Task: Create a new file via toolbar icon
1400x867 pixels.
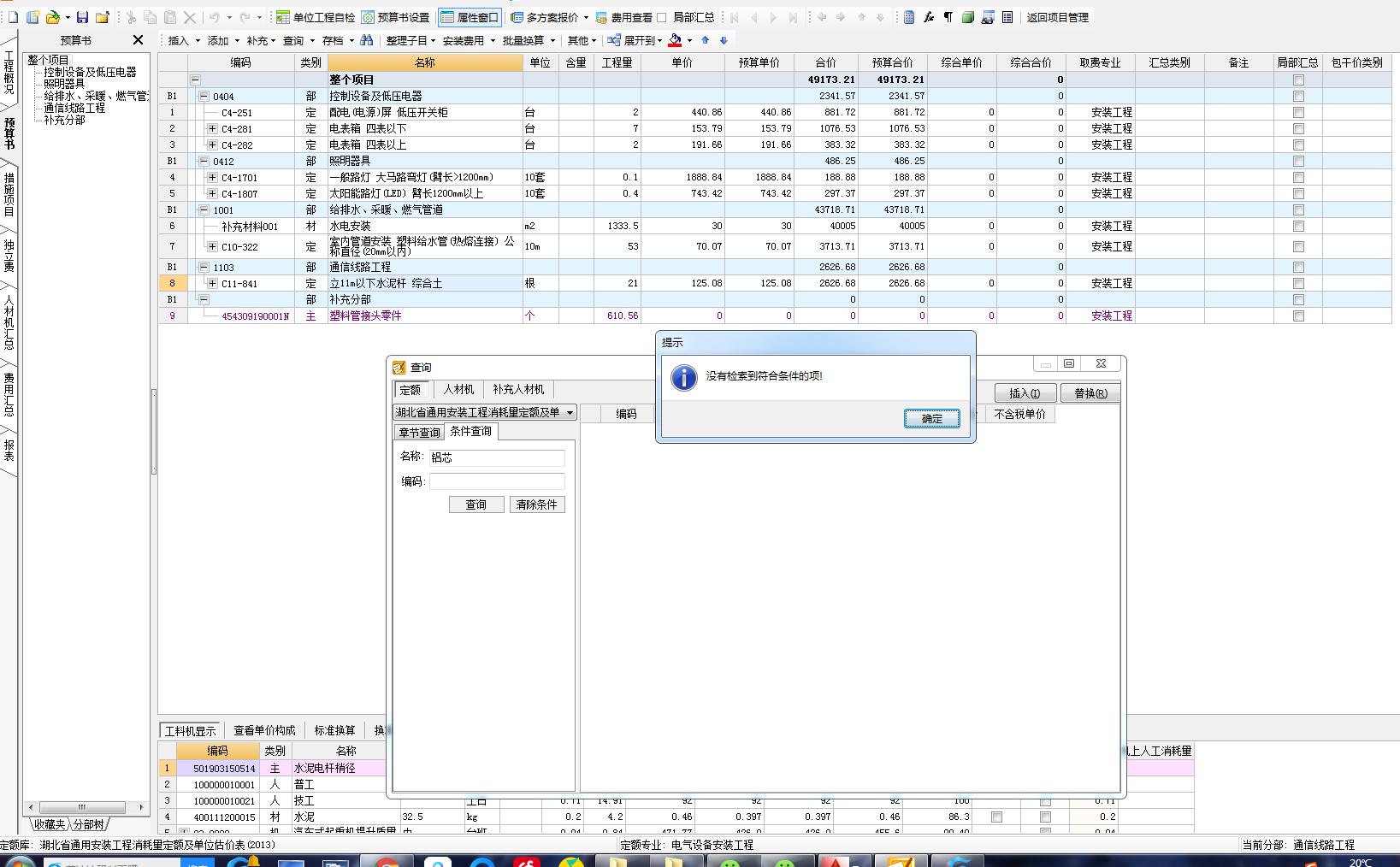Action: [13, 17]
